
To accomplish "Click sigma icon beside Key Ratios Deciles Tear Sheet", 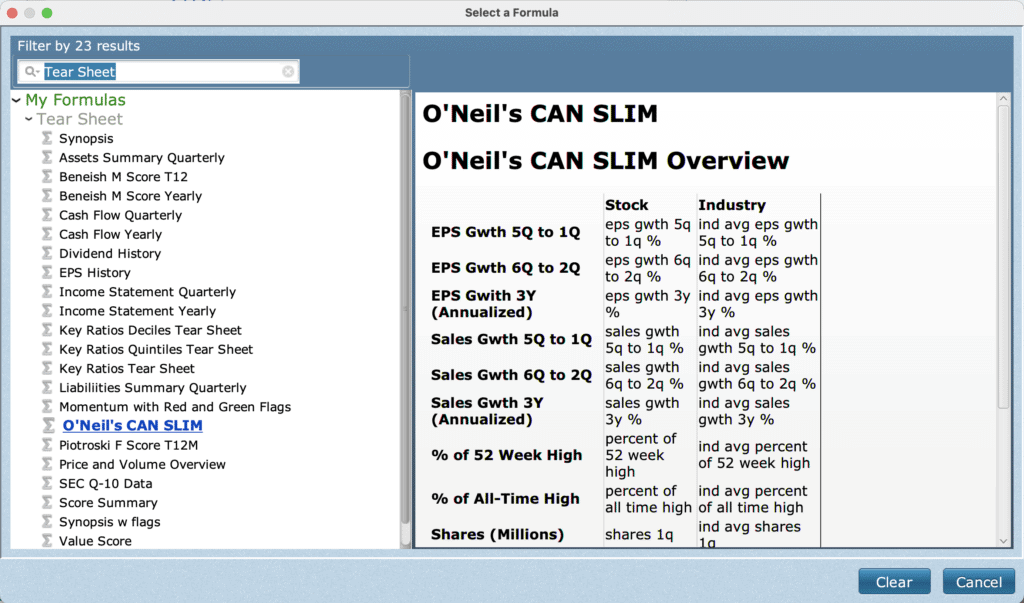I will coord(47,329).
